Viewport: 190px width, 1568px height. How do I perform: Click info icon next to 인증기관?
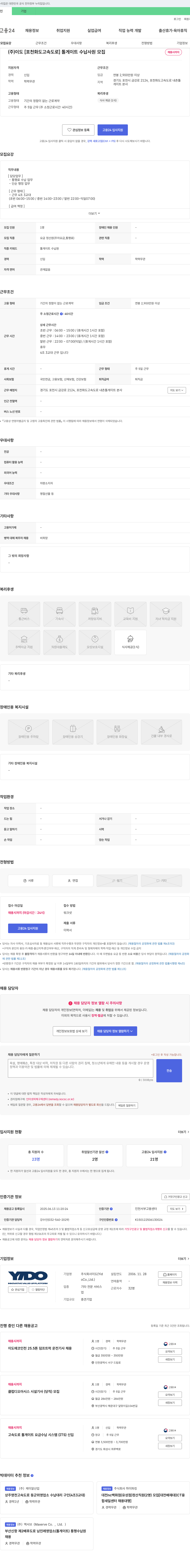click(111, 1209)
